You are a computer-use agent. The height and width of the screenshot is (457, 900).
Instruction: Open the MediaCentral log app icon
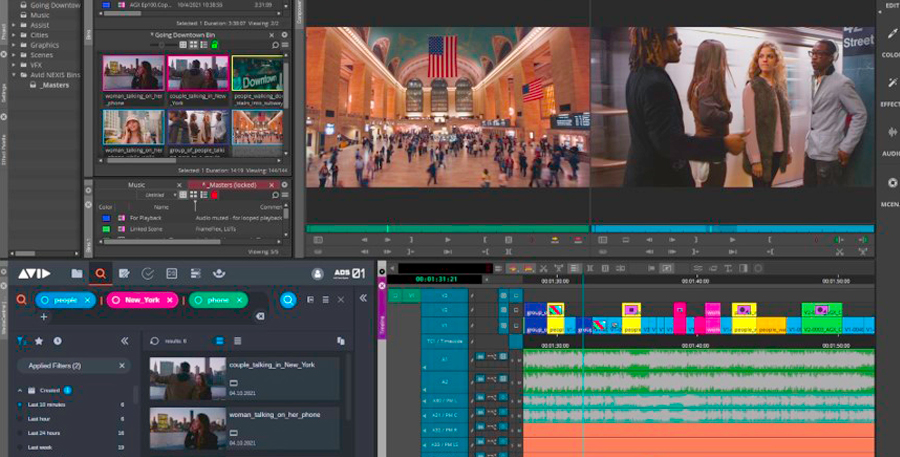tap(124, 274)
